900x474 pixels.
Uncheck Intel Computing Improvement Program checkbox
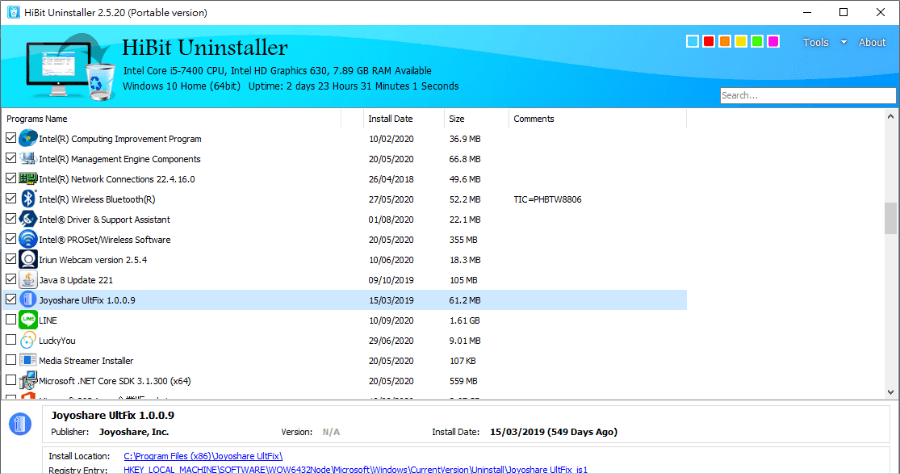[x=11, y=138]
